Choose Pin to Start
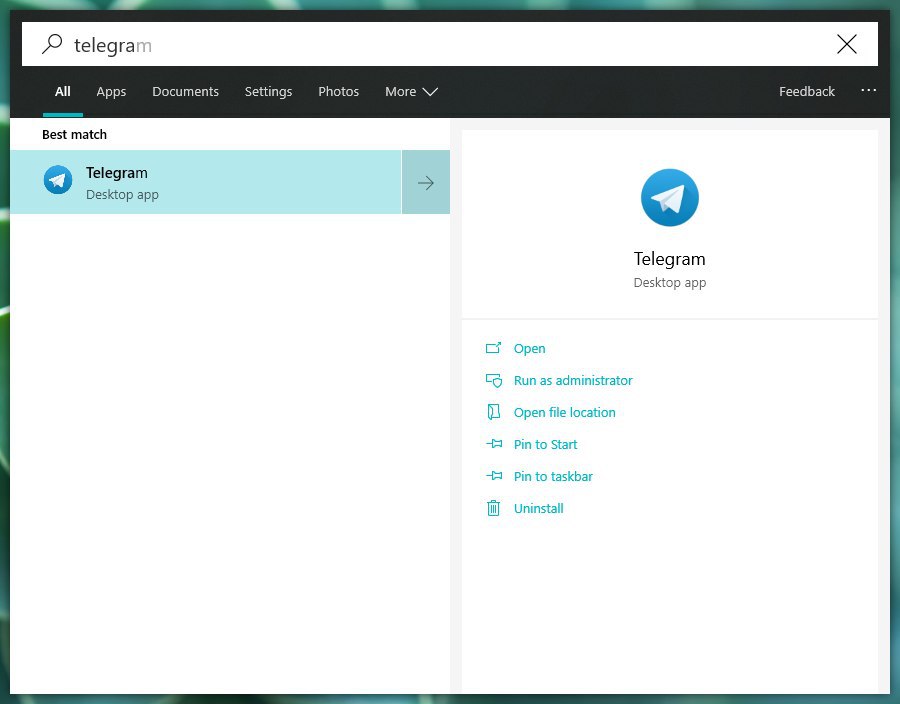This screenshot has height=704, width=900. pos(545,445)
